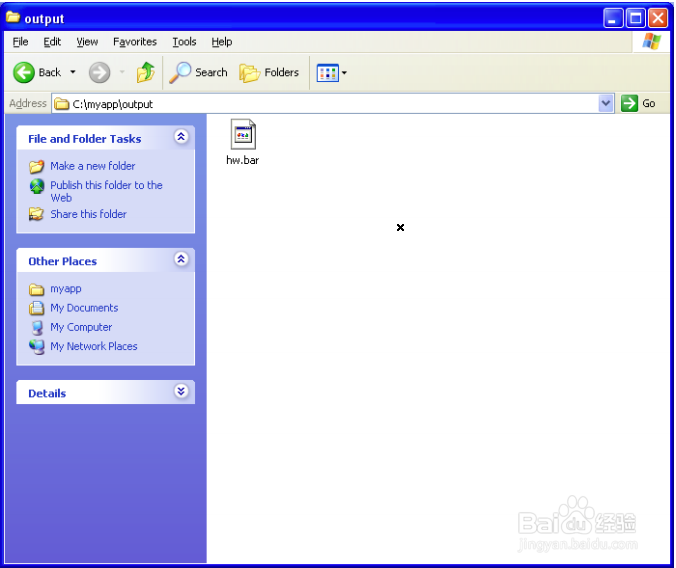676x568 pixels.
Task: Open My Documents link
Action: click(x=84, y=308)
